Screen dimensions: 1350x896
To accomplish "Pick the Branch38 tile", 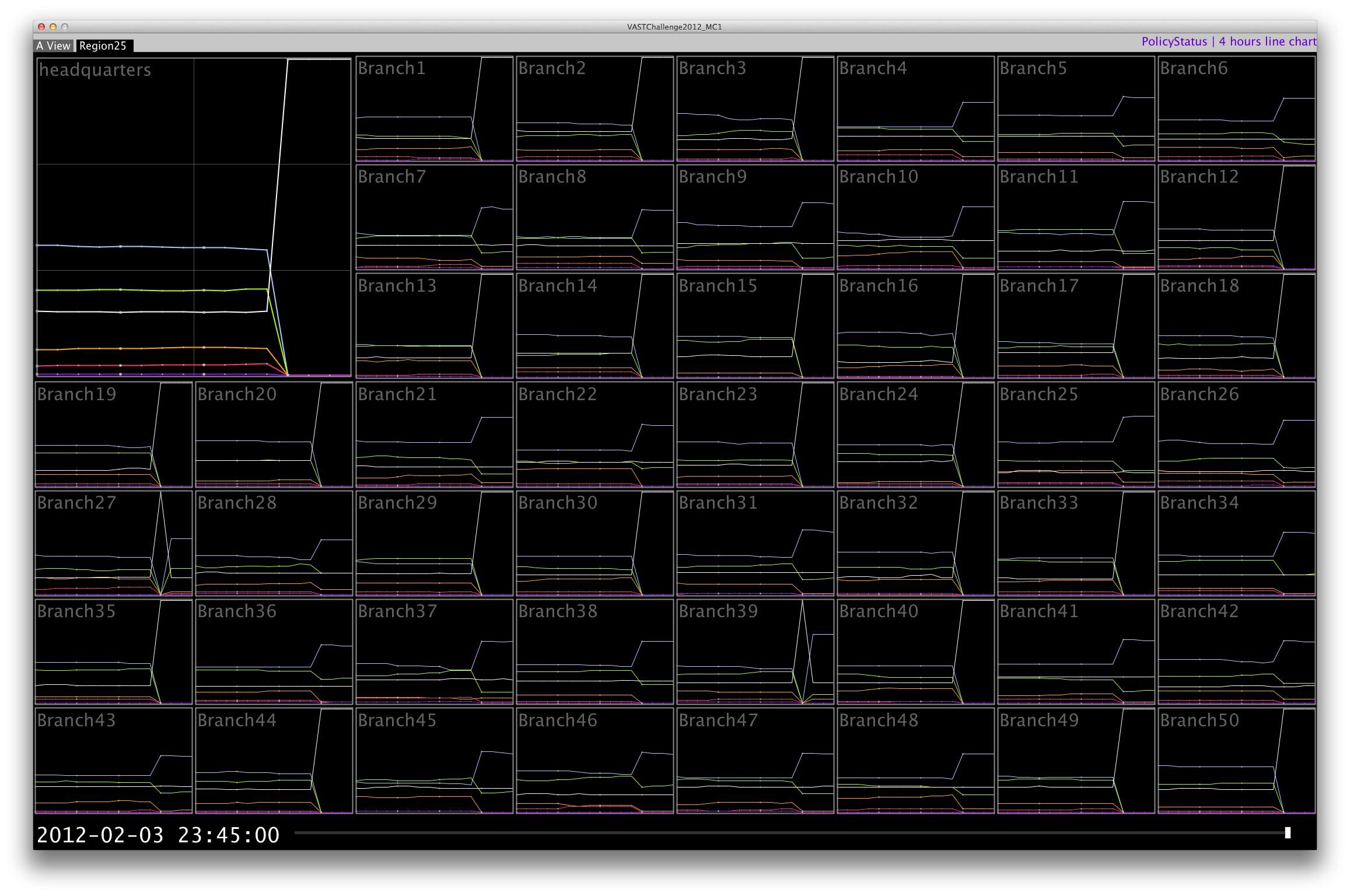I will point(595,652).
